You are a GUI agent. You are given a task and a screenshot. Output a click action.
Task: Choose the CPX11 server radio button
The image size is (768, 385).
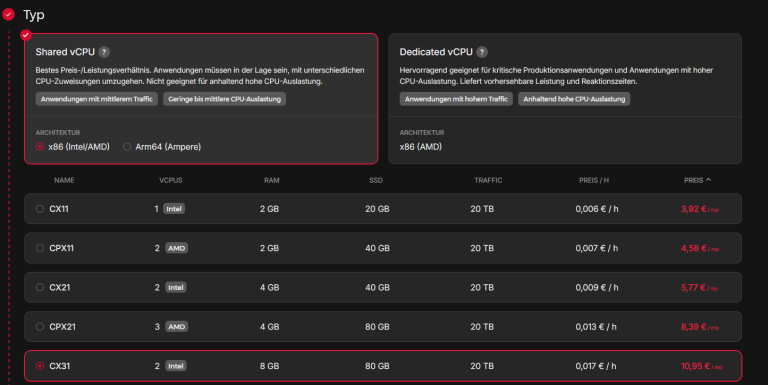point(40,248)
